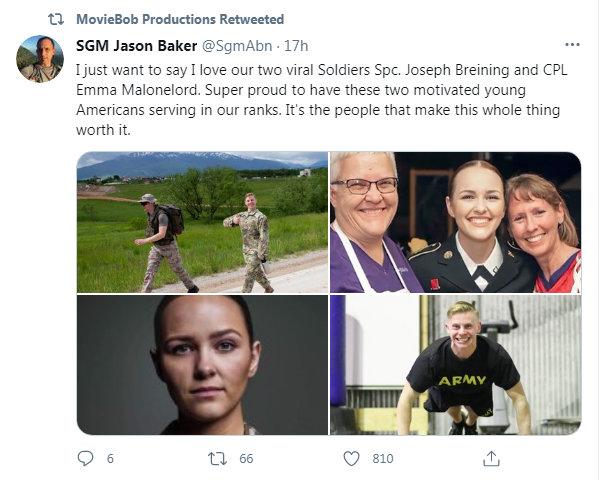Click the 810 likes count
This screenshot has width=602, height=480.
(x=383, y=458)
